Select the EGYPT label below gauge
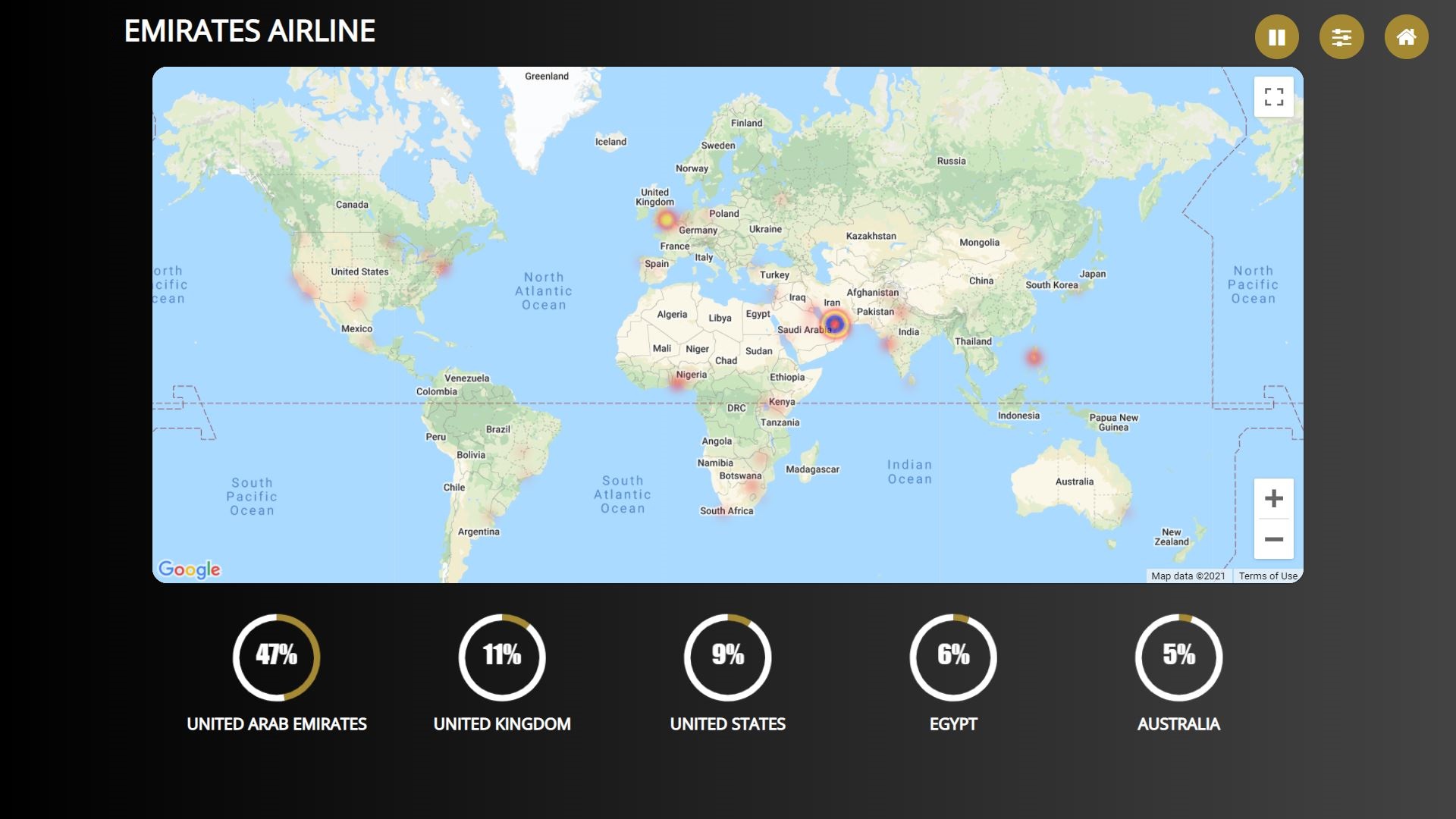The image size is (1456, 819). click(x=953, y=724)
